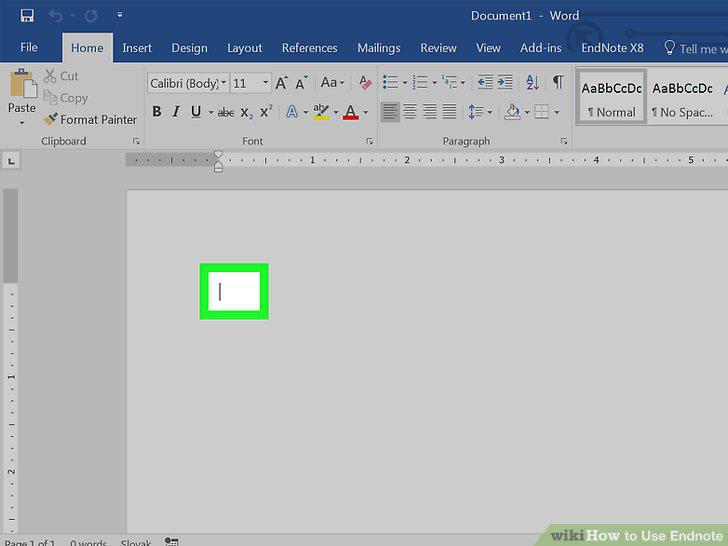
Task: Open the Clipboard pane launcher
Action: (x=136, y=141)
